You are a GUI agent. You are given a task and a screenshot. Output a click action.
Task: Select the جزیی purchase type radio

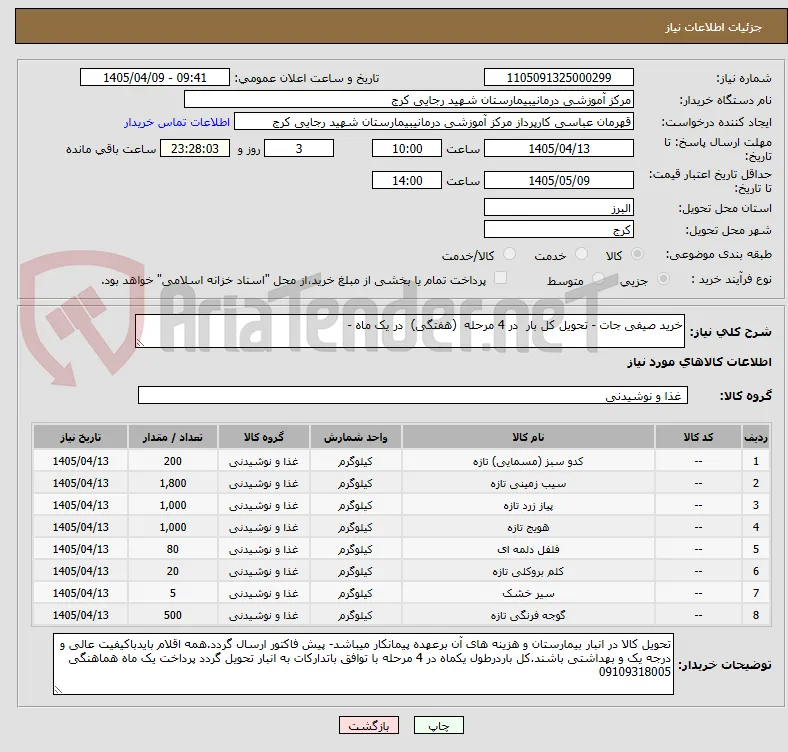tap(663, 278)
